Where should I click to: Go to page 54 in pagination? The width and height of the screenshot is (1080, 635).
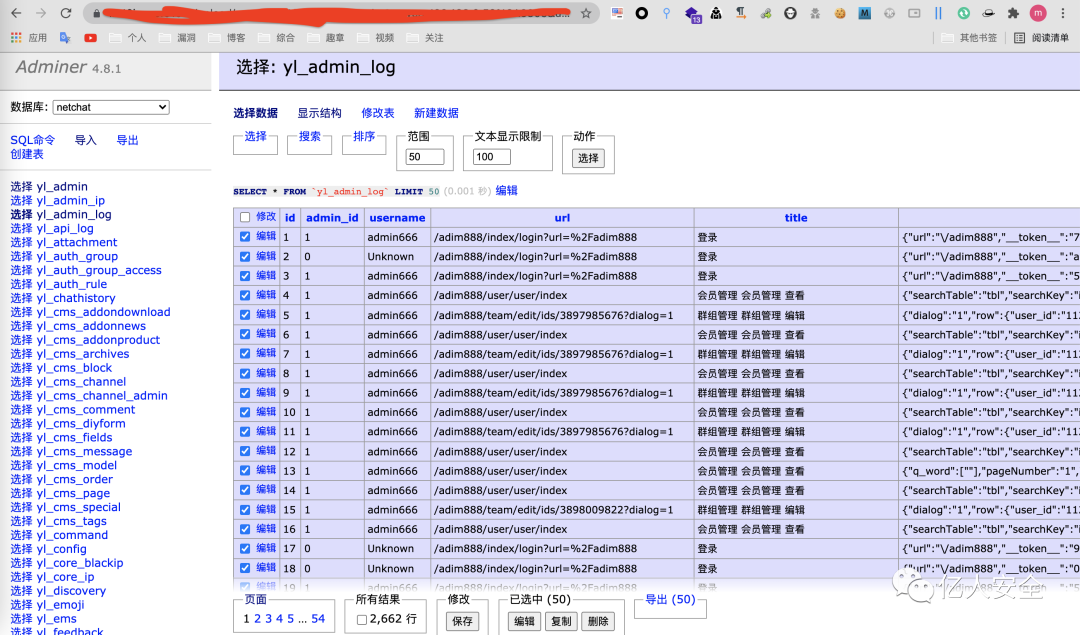point(318,618)
